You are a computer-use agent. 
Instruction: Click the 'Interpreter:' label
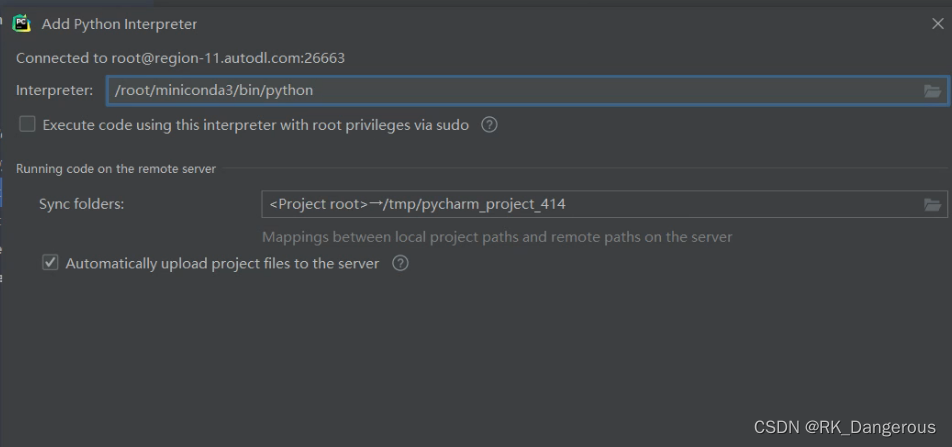[55, 90]
